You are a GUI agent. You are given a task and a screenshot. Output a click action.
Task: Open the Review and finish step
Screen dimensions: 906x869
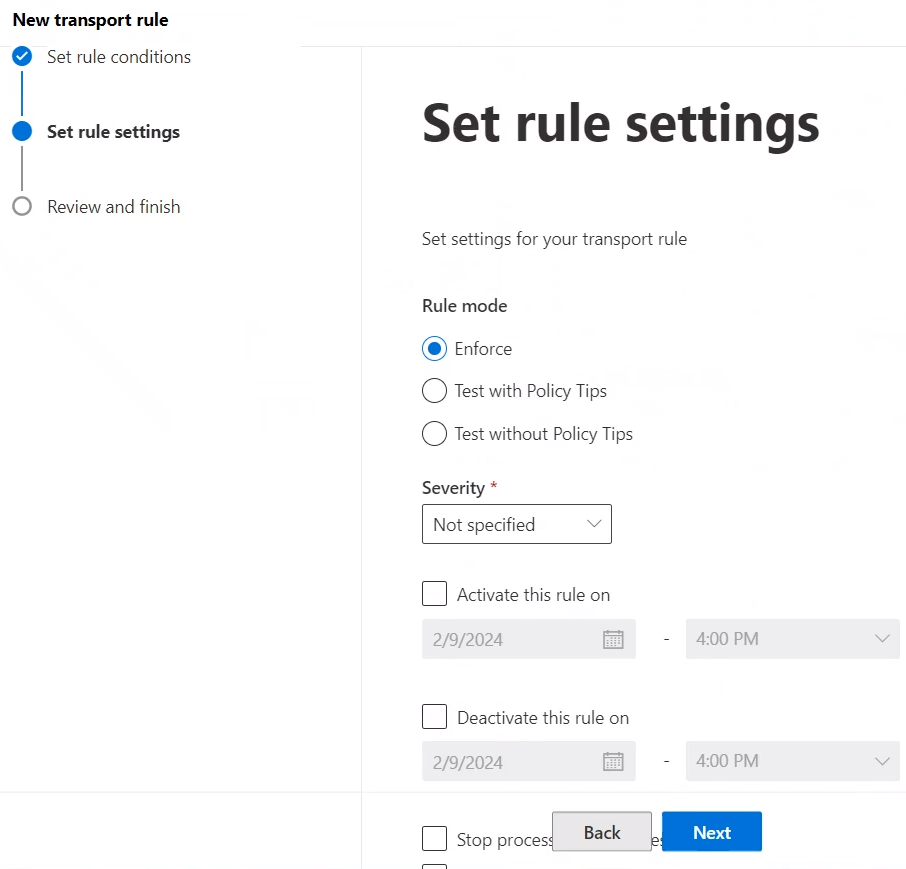[113, 207]
